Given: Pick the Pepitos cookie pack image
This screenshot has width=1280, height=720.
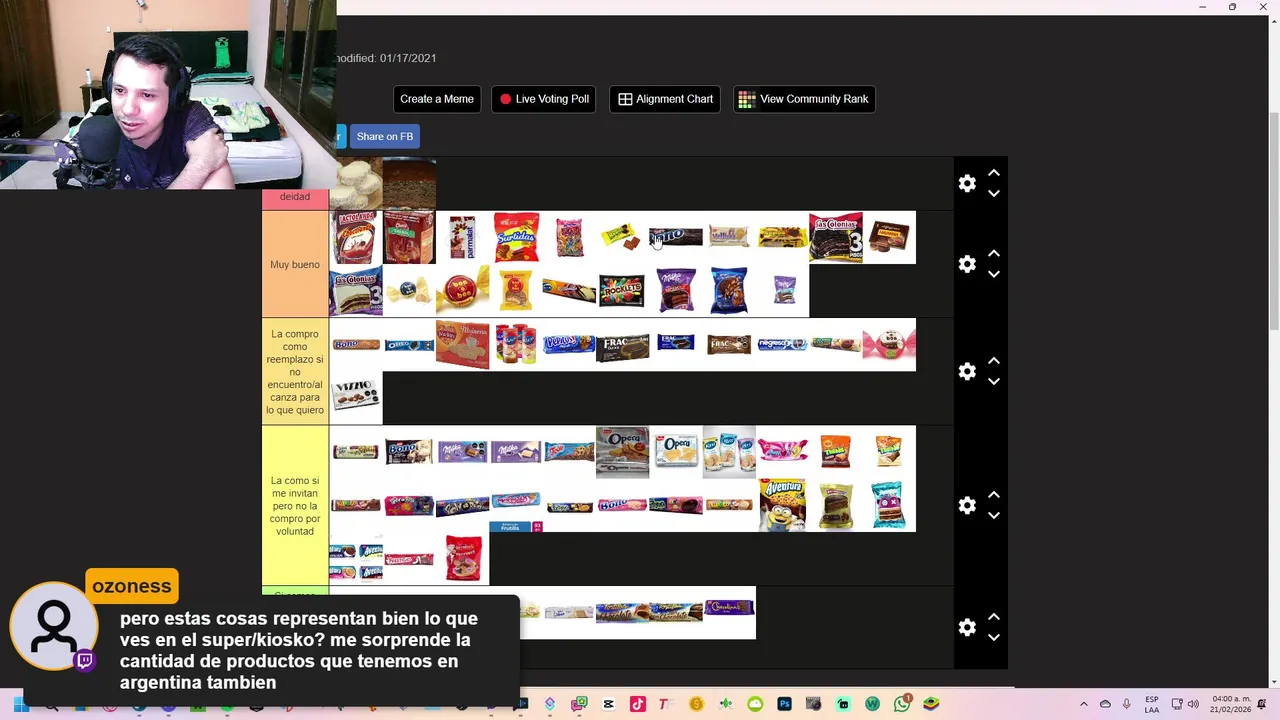Looking at the screenshot, I should 569,345.
